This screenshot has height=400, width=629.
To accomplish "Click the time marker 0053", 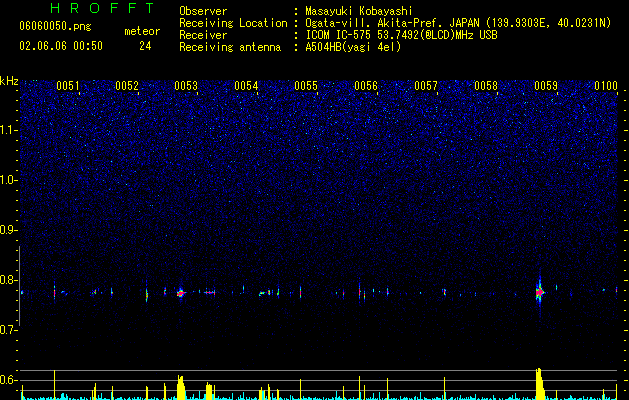I will click(x=186, y=86).
